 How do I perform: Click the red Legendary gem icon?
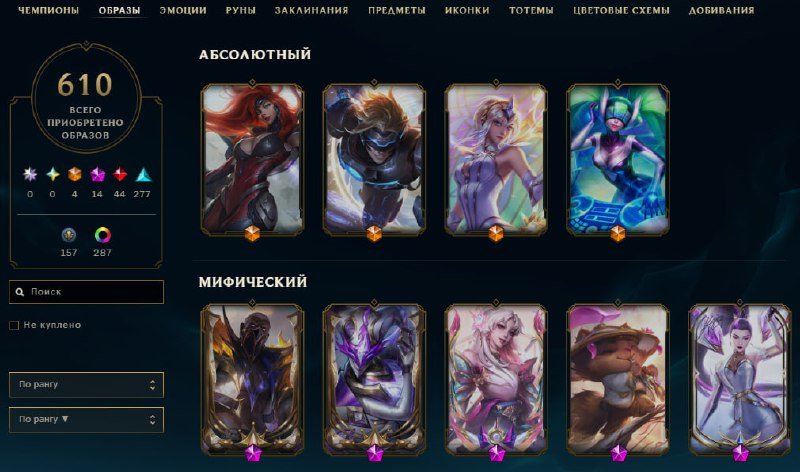pyautogui.click(x=119, y=175)
